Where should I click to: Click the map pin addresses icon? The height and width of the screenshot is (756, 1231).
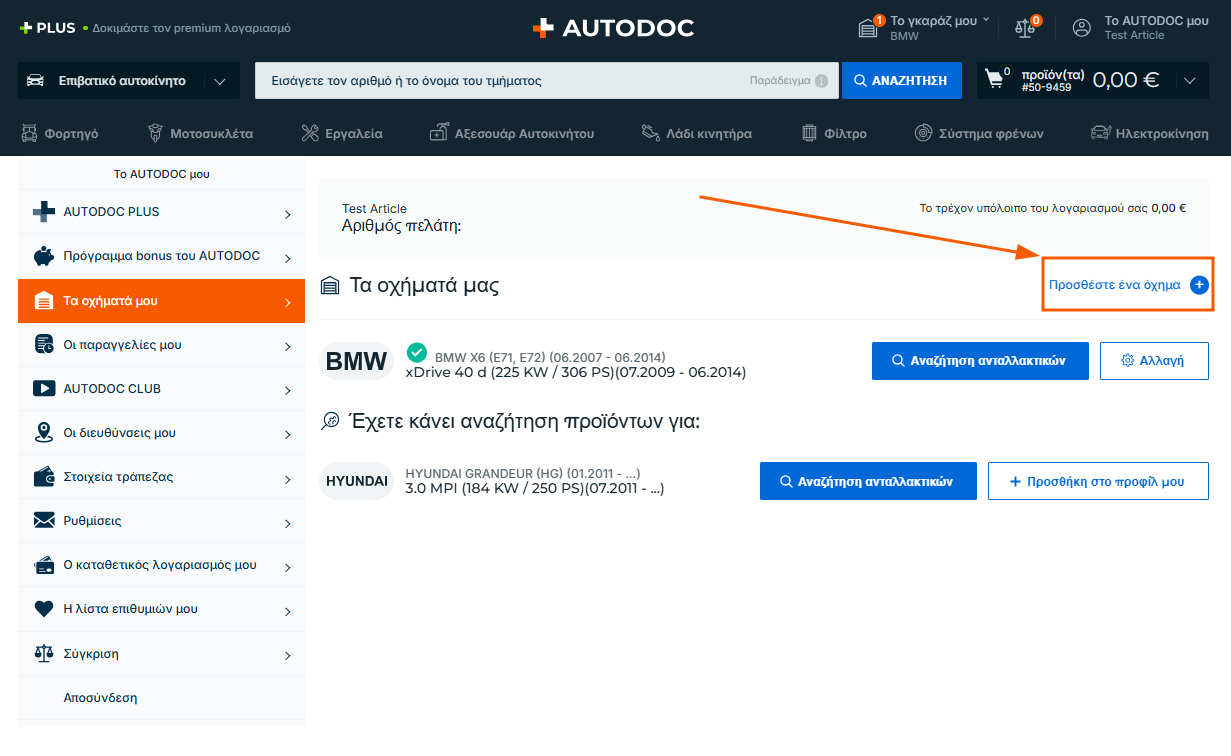[x=44, y=433]
